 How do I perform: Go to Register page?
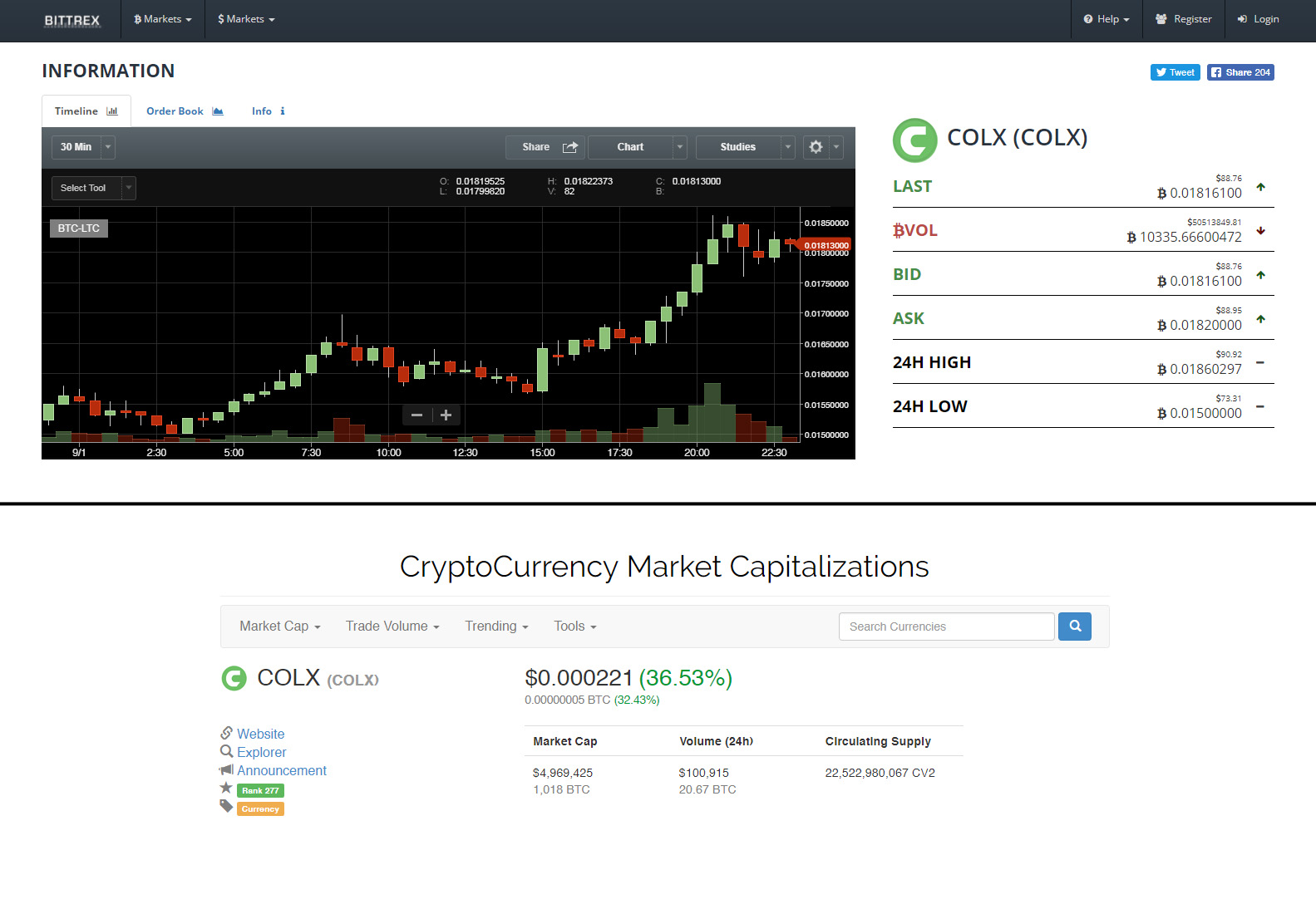[x=1184, y=19]
